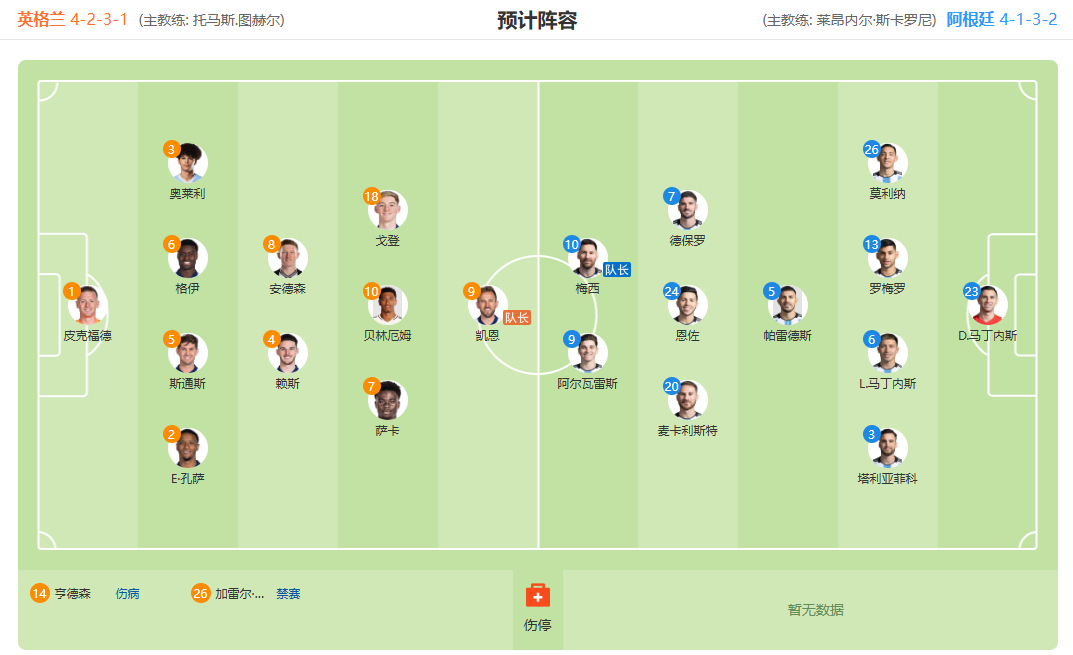
Task: Click number 14 badge beside 亨德森
Action: (40, 593)
